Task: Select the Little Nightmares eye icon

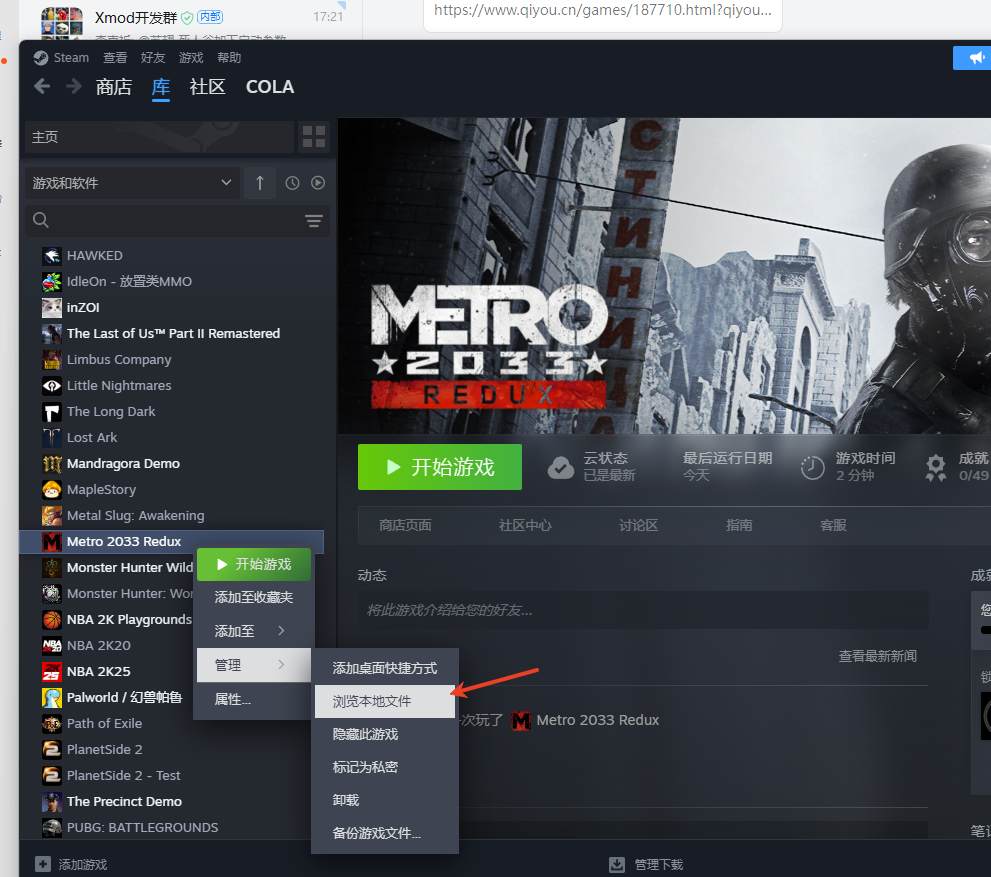Action: 52,385
